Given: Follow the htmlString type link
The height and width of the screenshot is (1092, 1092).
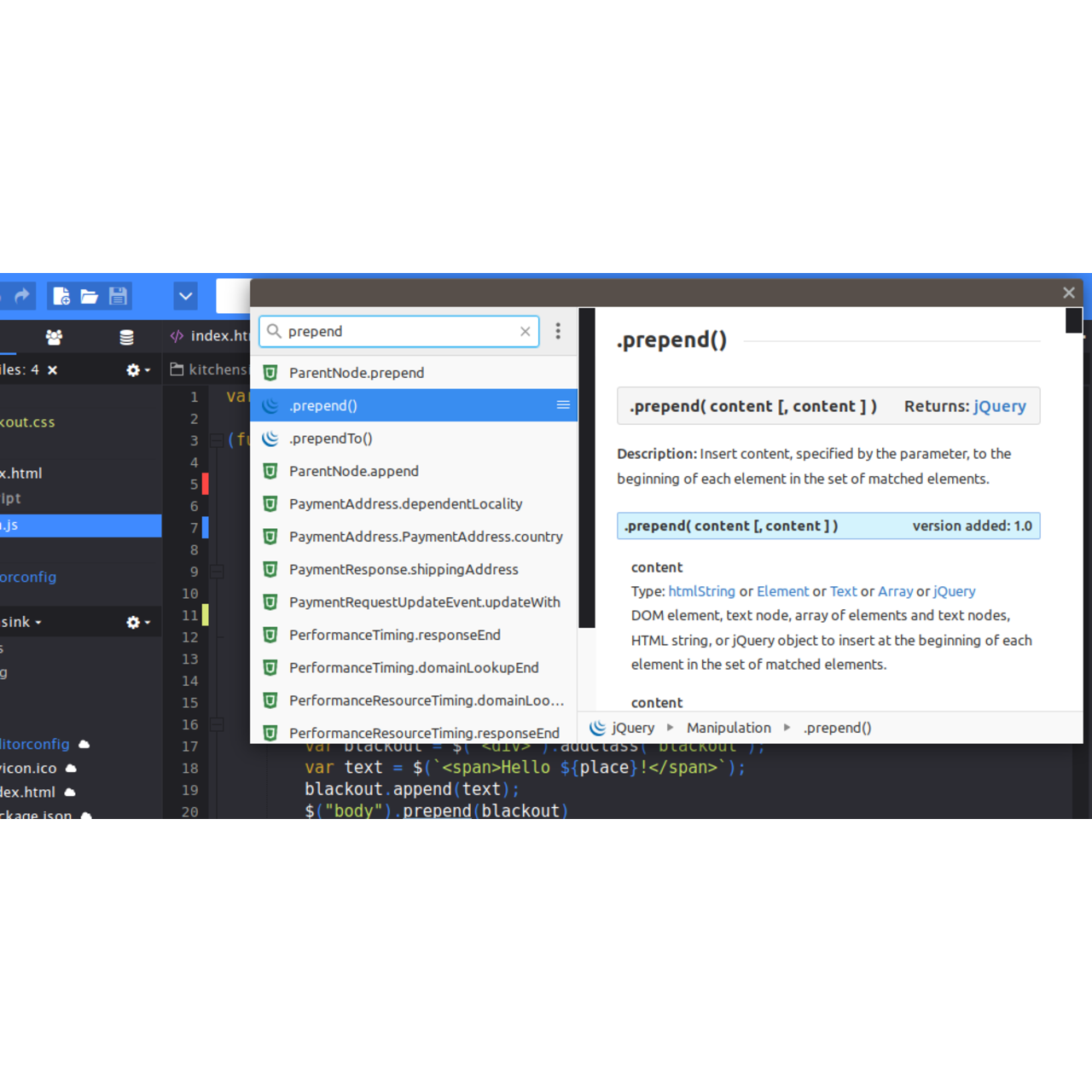Looking at the screenshot, I should [x=701, y=591].
